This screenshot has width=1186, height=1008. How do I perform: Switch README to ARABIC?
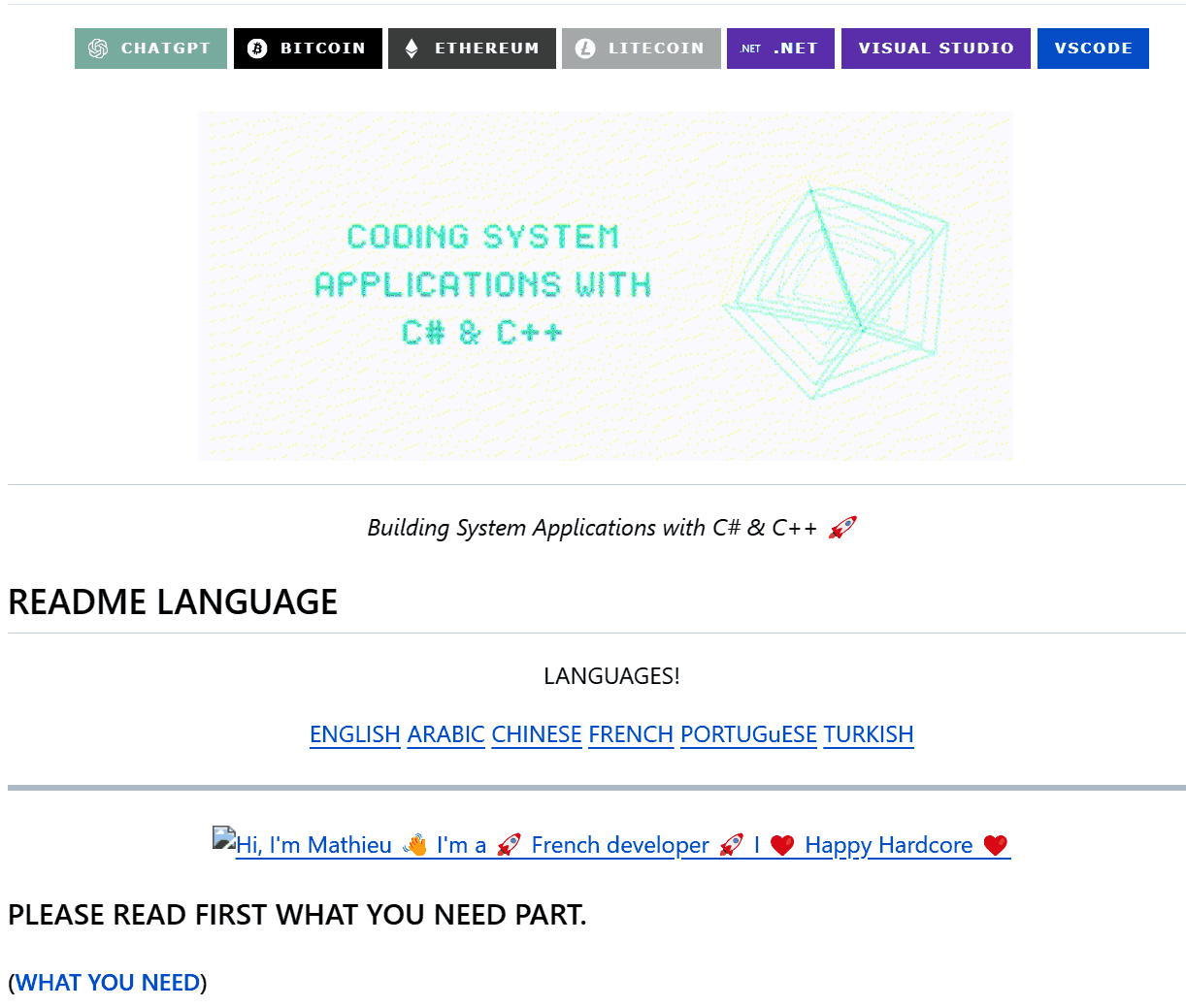tap(445, 734)
